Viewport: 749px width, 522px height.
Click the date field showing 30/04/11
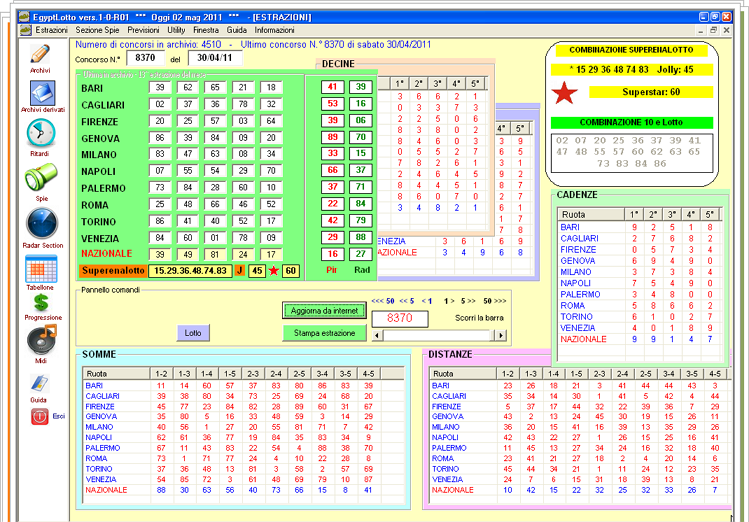[x=215, y=58]
